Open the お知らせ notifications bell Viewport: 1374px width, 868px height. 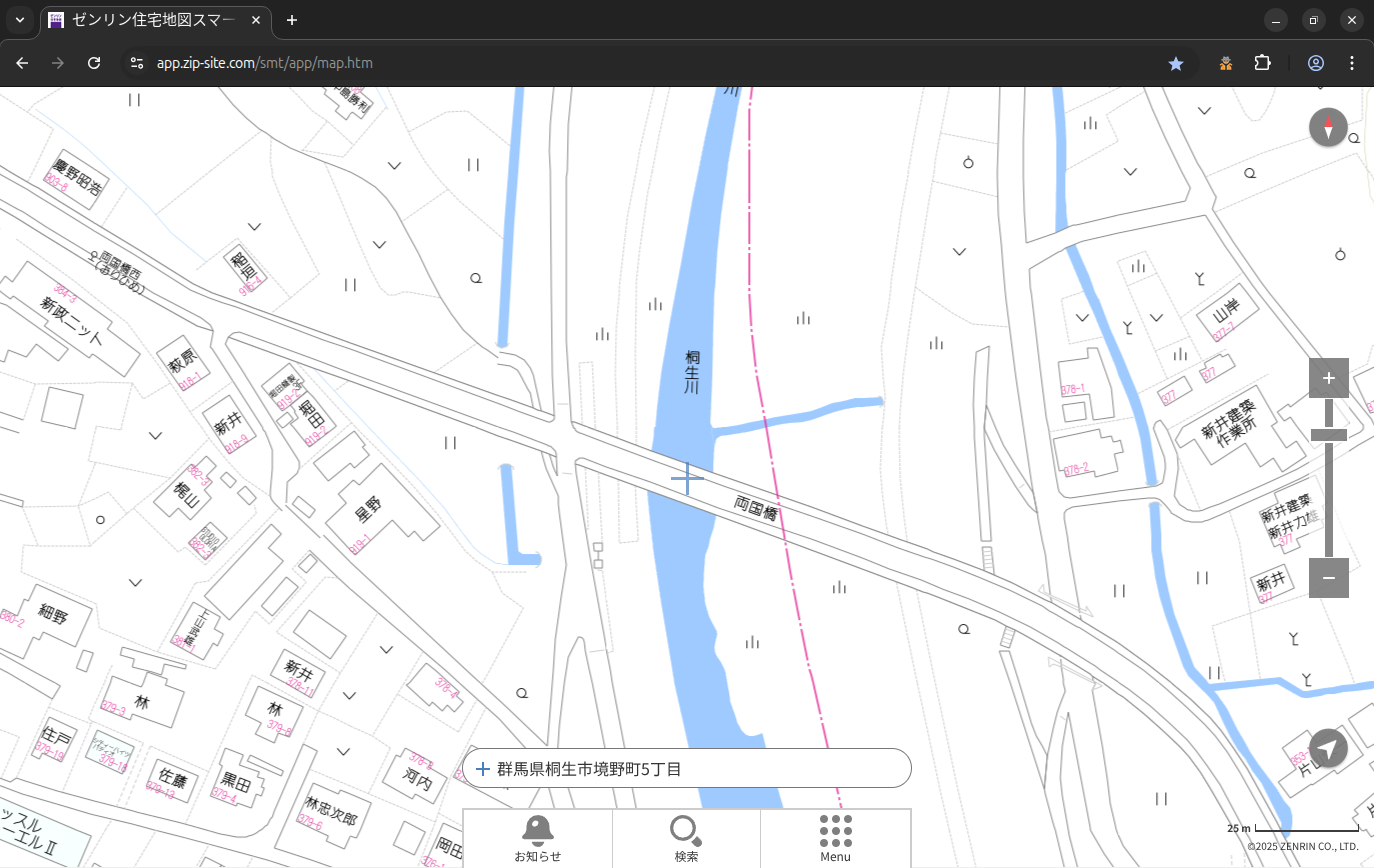(x=537, y=838)
